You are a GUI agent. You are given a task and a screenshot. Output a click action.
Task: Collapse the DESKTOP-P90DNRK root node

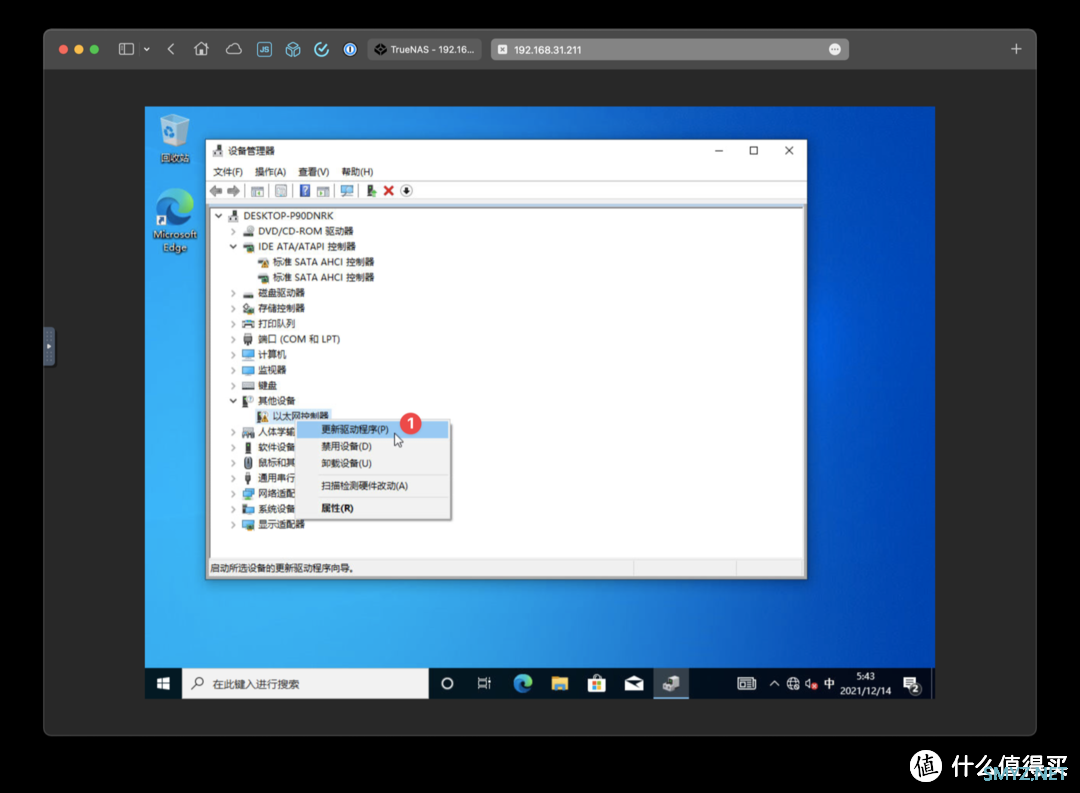[x=219, y=216]
